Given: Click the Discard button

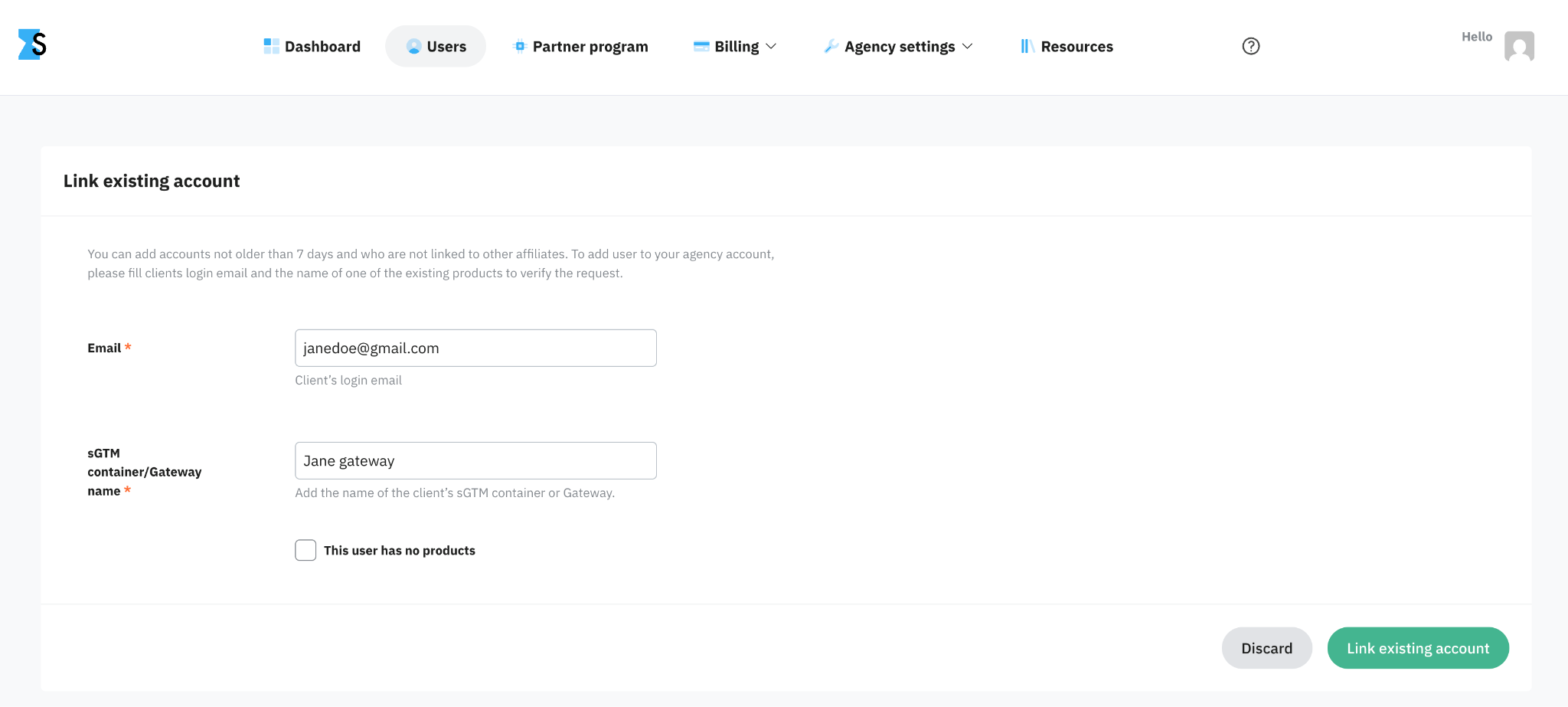Looking at the screenshot, I should pos(1266,648).
